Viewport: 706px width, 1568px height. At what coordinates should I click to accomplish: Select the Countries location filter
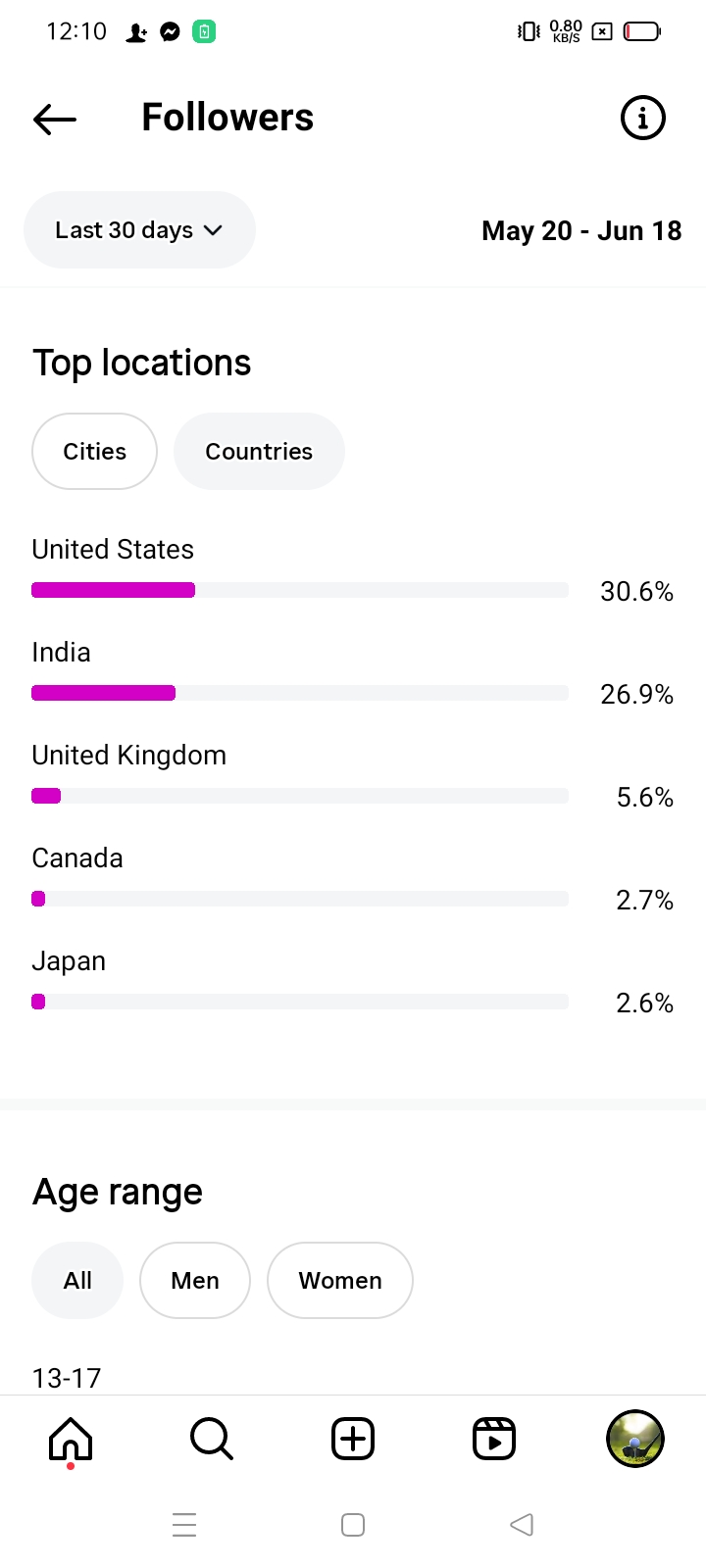[259, 452]
